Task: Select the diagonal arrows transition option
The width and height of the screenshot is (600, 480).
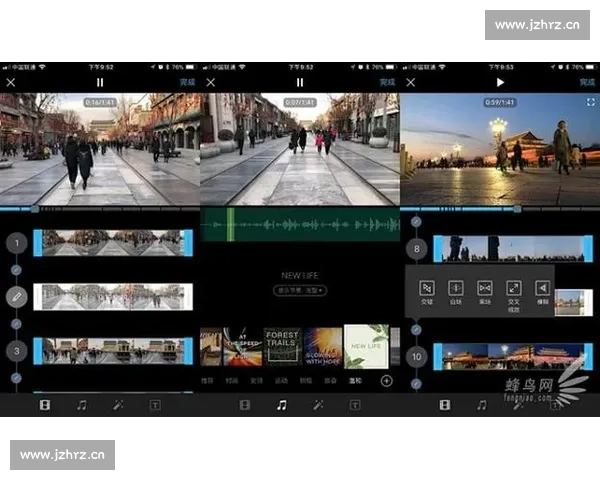Action: [514, 288]
